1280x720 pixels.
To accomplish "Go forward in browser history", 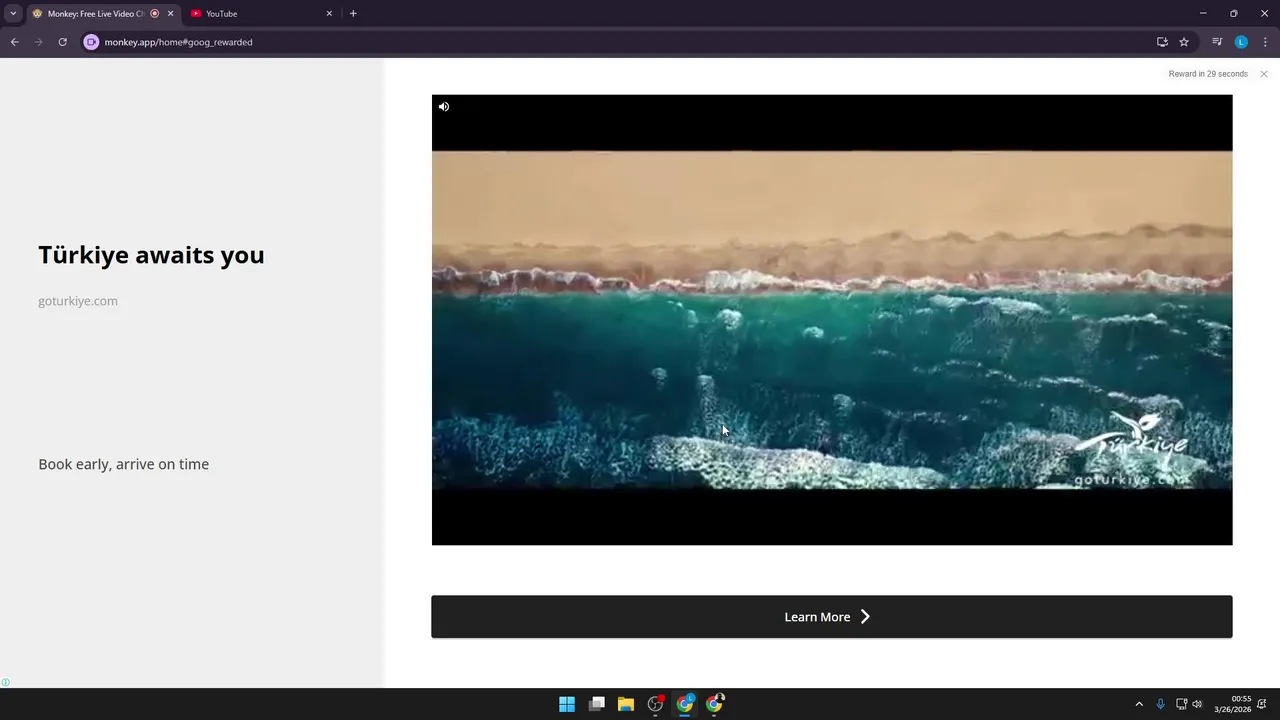I will pos(38,42).
